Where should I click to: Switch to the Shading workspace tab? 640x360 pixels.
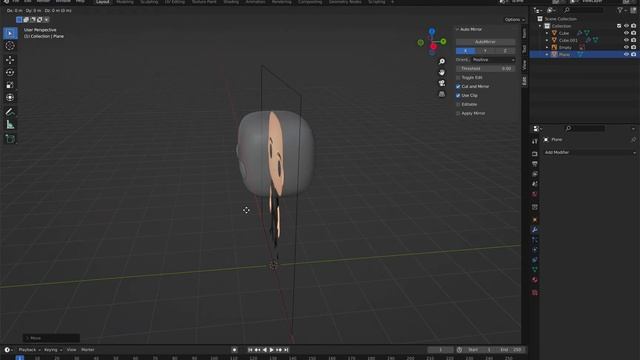coord(231,2)
